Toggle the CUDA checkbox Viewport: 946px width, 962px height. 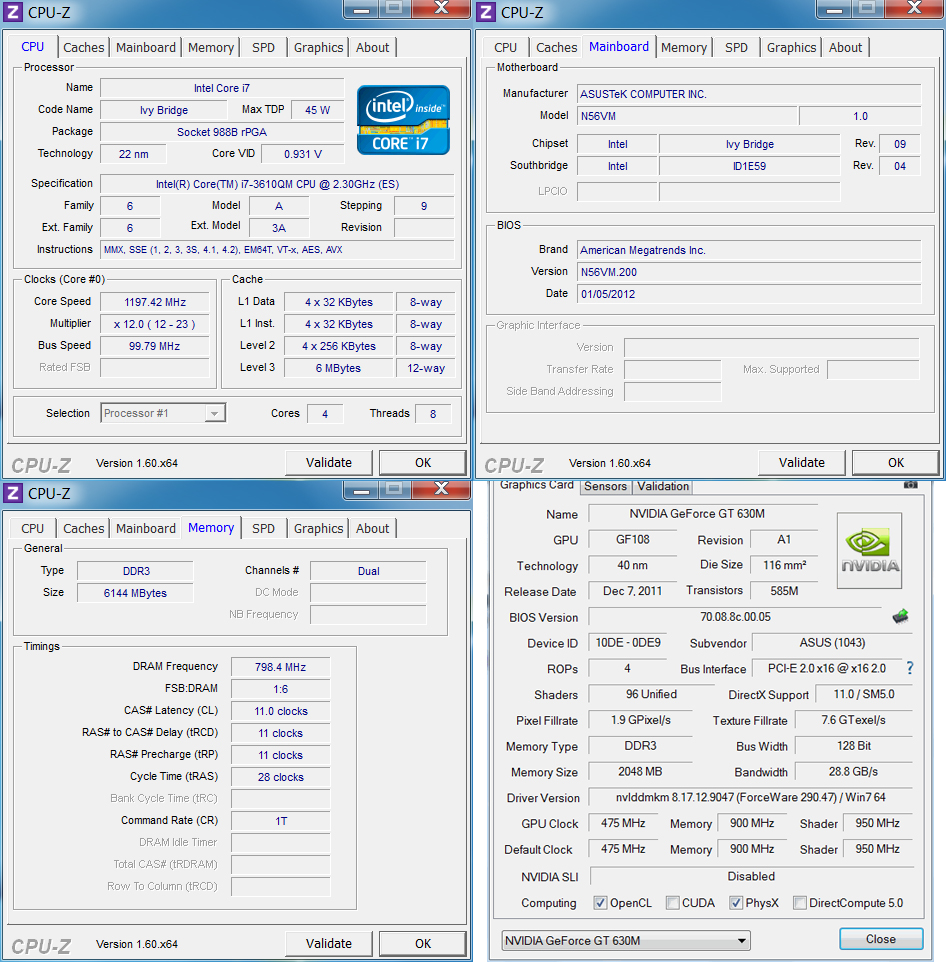672,902
